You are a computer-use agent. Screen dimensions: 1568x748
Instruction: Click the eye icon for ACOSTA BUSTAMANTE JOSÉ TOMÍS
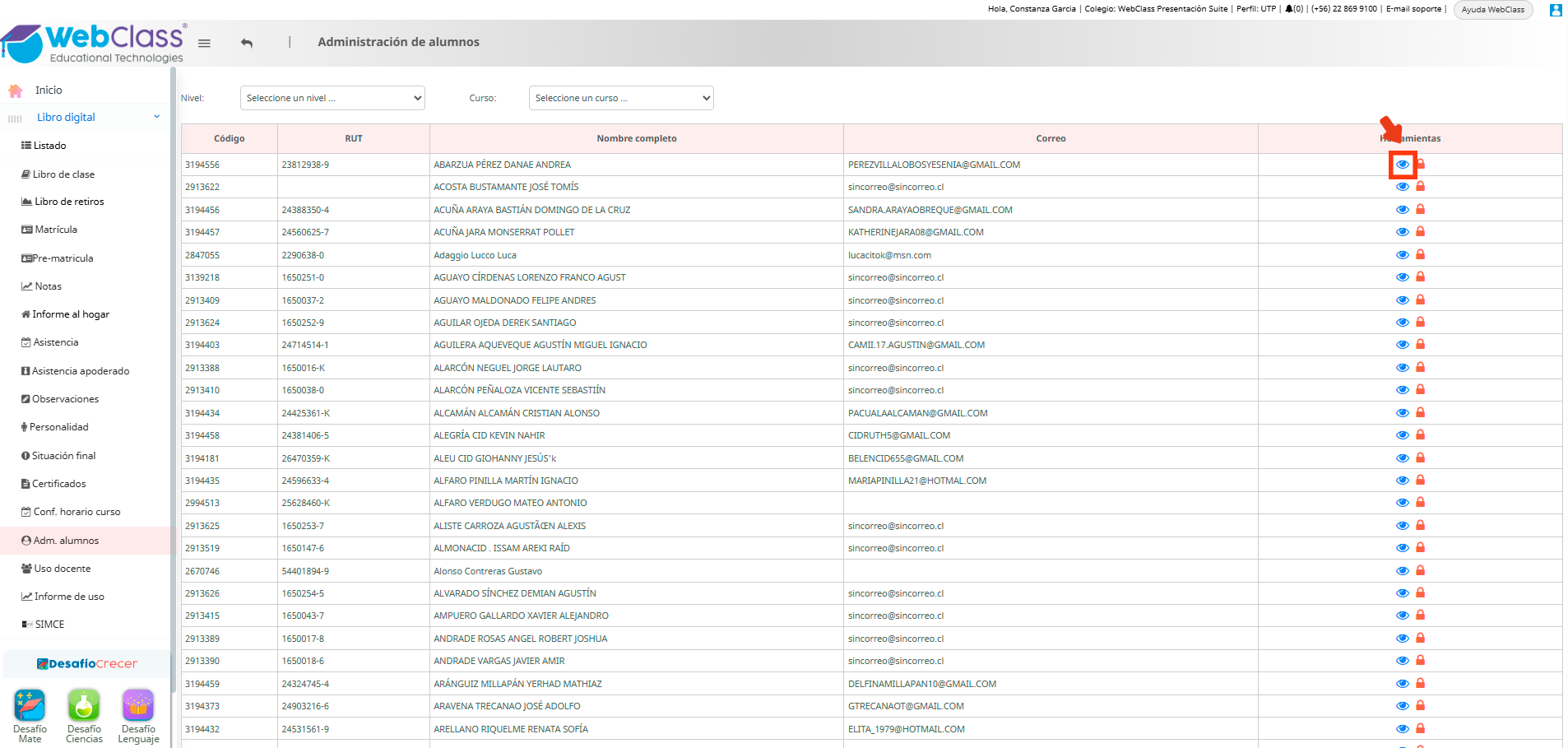click(1403, 187)
